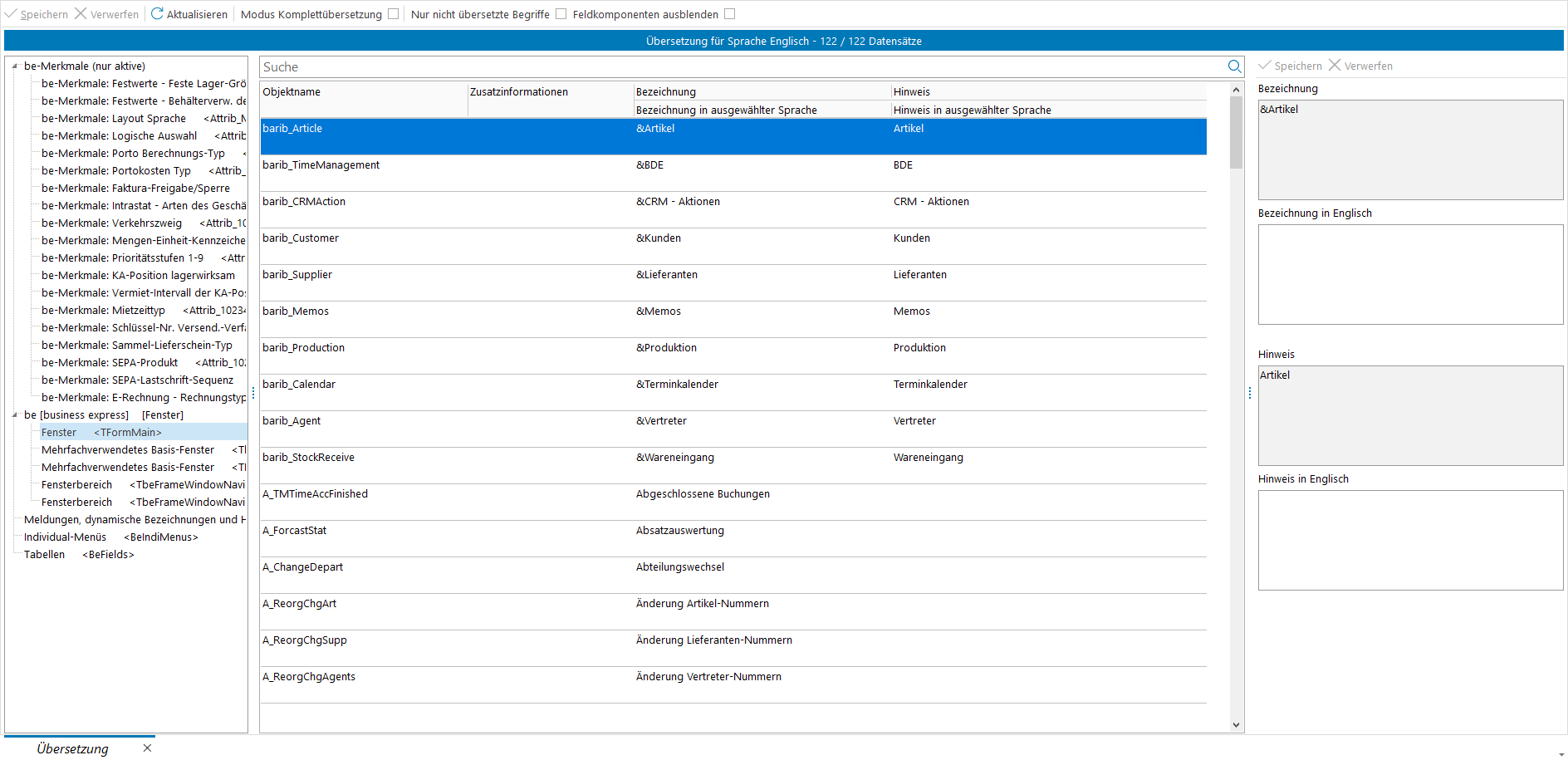This screenshot has height=760, width=1568.
Task: Collapse the be [business express] tree node
Action: coord(15,415)
